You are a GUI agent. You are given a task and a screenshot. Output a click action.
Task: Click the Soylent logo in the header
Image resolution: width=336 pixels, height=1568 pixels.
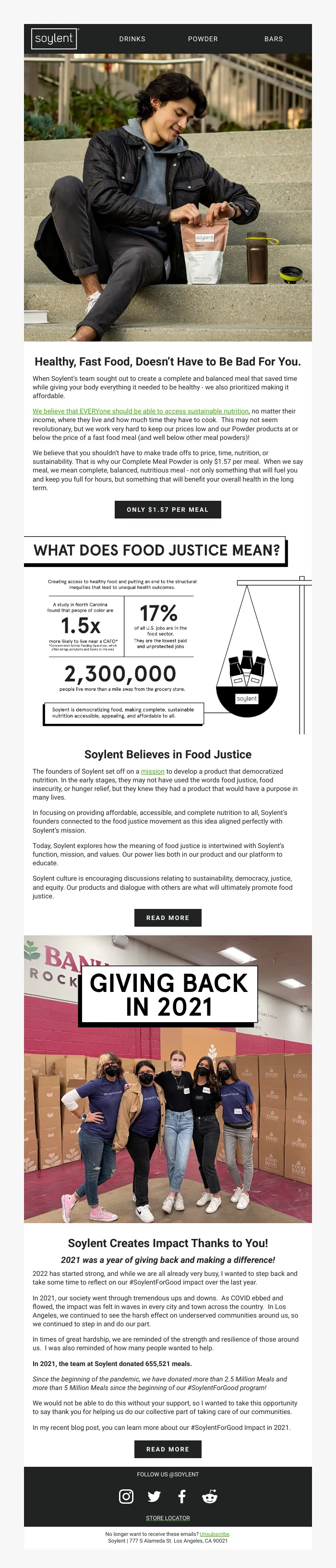point(54,38)
